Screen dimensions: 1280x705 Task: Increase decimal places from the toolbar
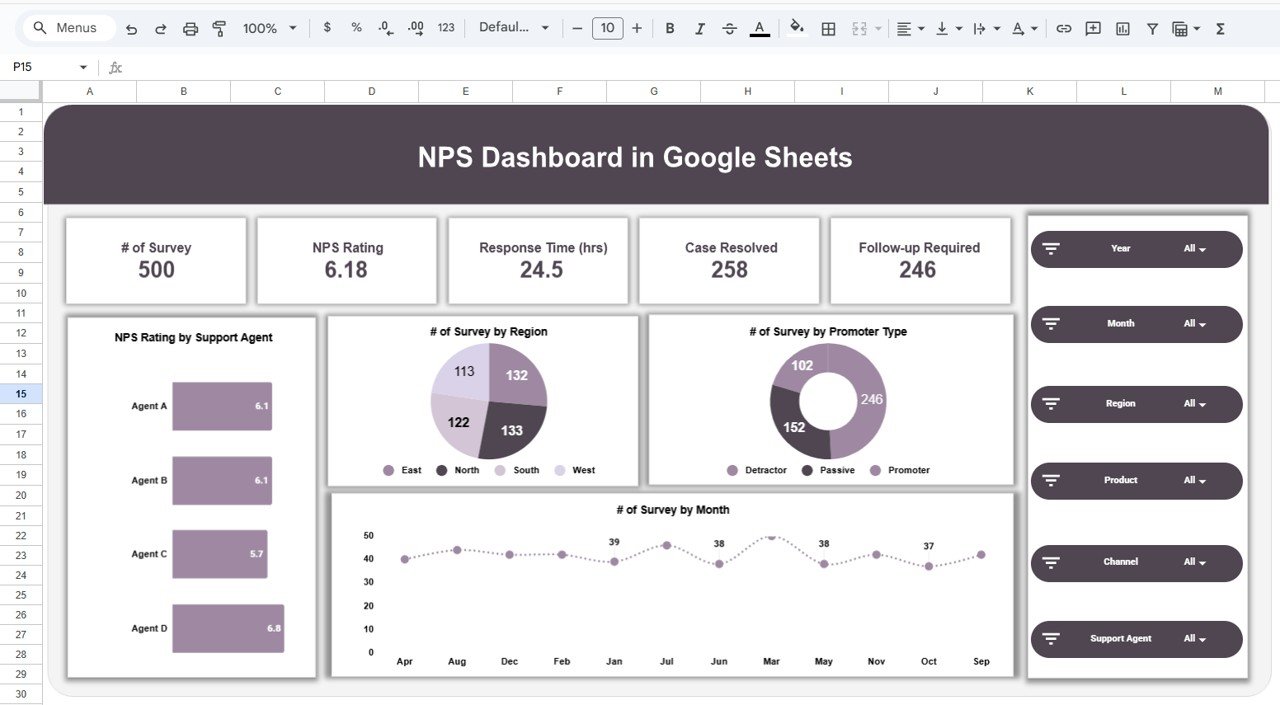click(x=414, y=28)
